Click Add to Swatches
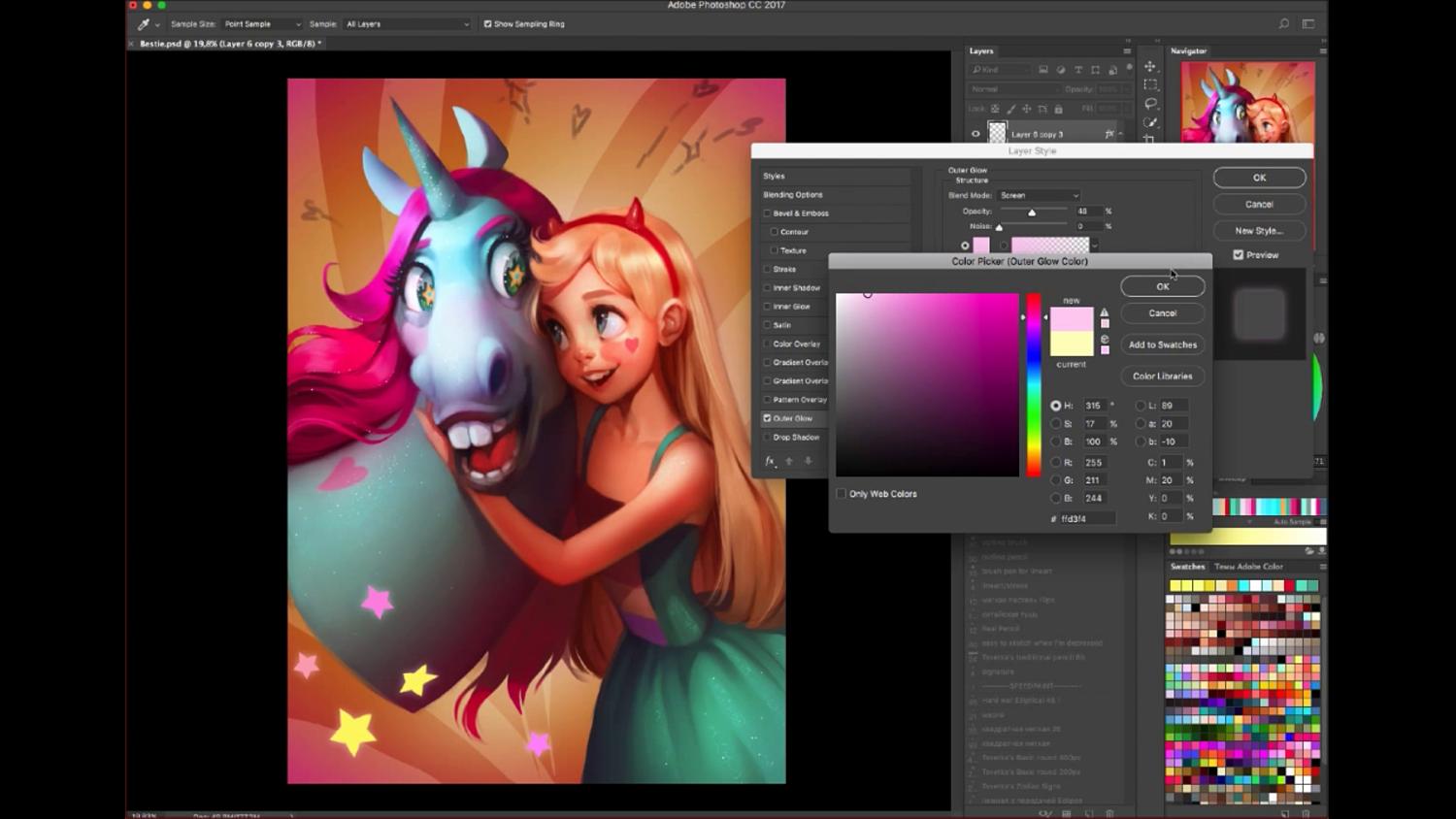 1163,344
